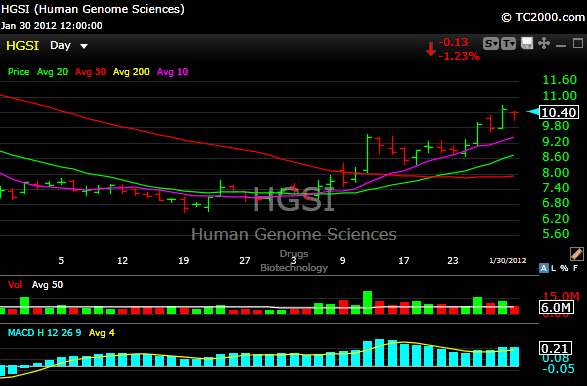Click the save floppy disk icon
This screenshot has height=386, width=587.
coord(527,43)
